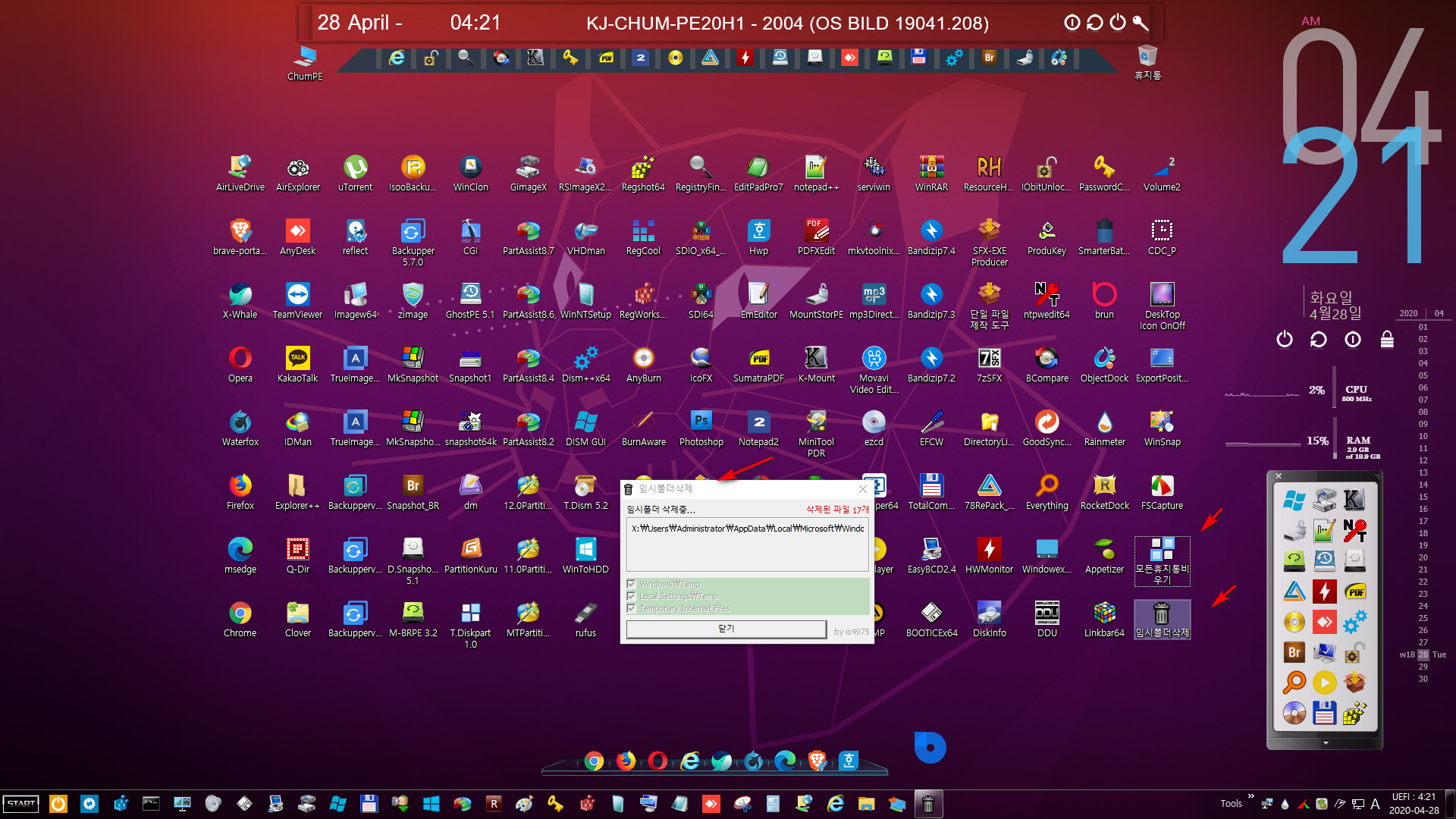
Task: Click the yellow play icon in side dock
Action: tap(1324, 682)
